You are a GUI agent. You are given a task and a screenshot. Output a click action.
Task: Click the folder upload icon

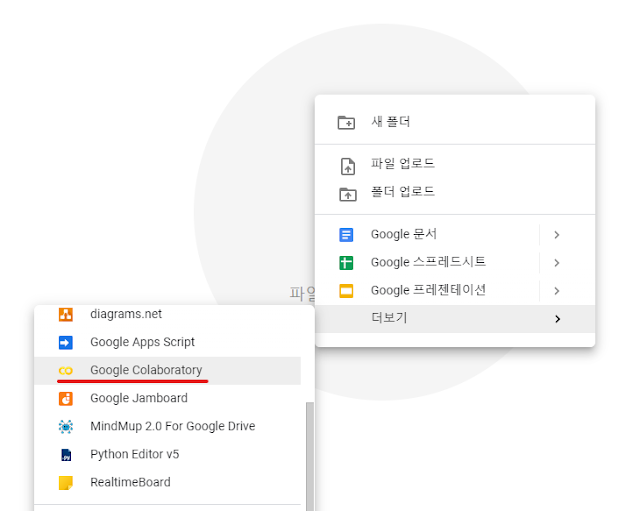[x=348, y=194]
